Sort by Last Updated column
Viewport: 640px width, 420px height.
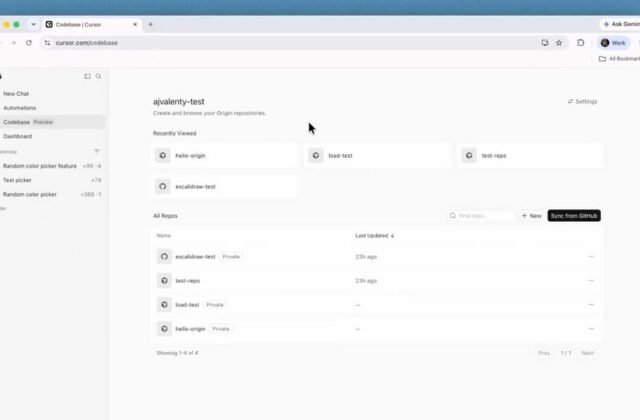375,236
